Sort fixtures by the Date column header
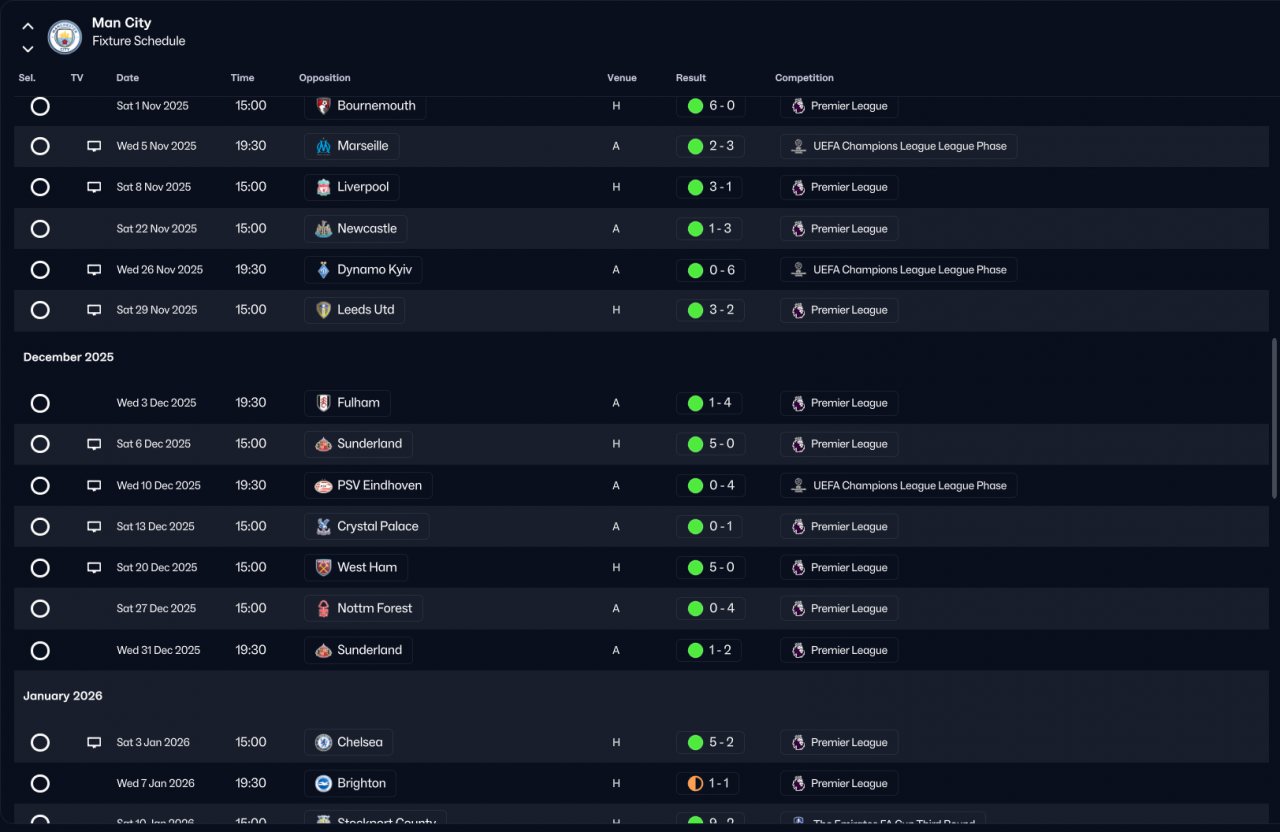The image size is (1280, 832). 127,78
